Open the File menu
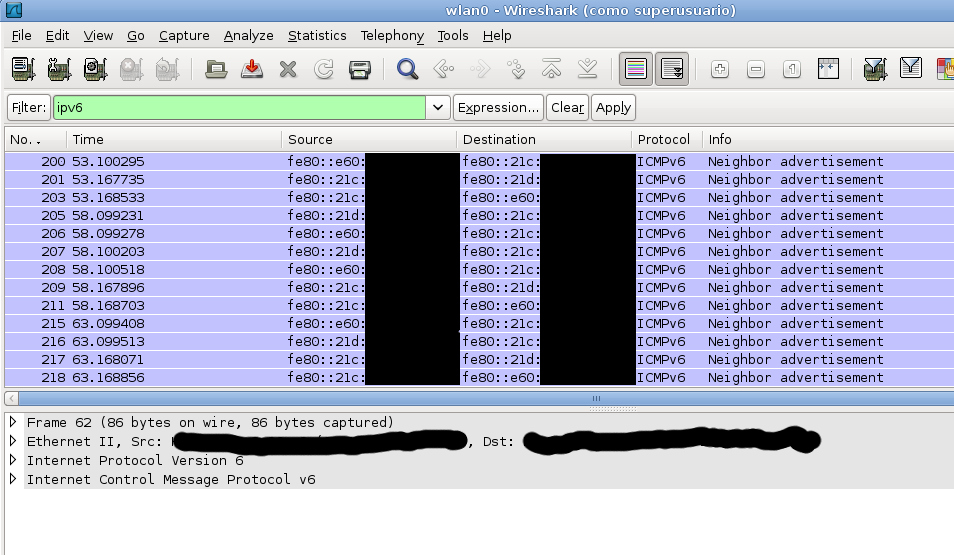 [21, 35]
